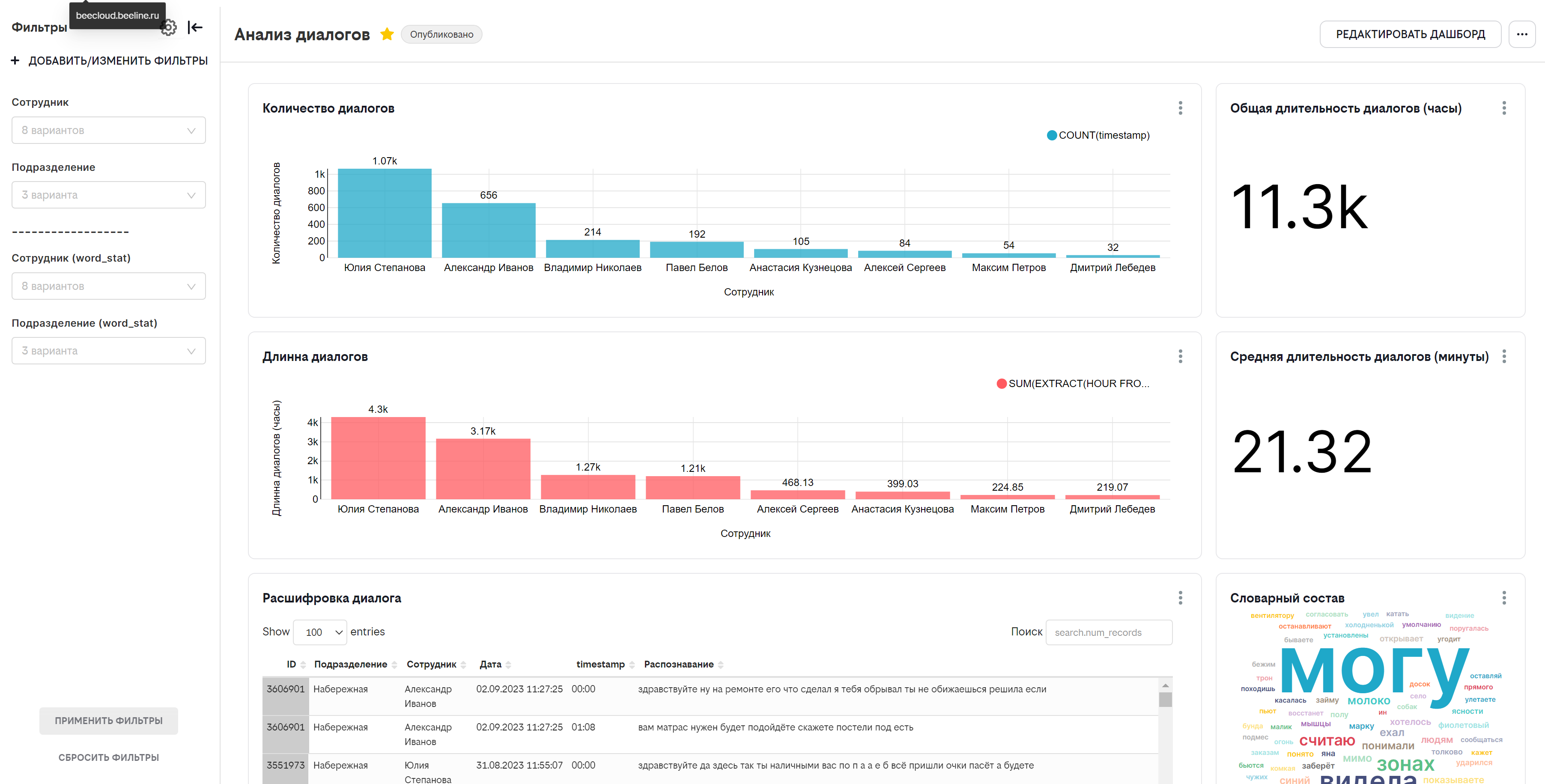
Task: Sort table by Подразделение column
Action: [x=356, y=664]
